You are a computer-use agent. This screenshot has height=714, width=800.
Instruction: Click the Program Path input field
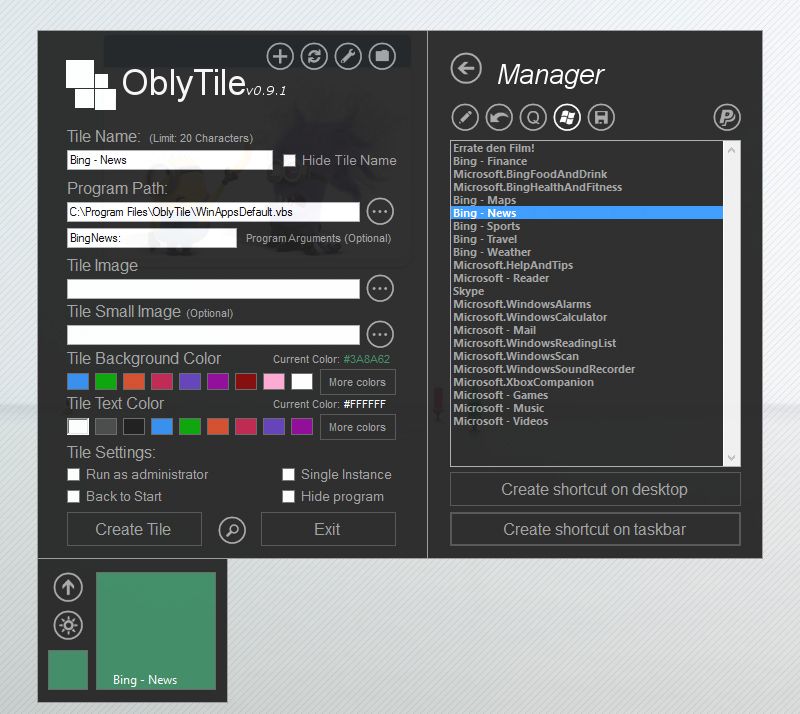213,212
